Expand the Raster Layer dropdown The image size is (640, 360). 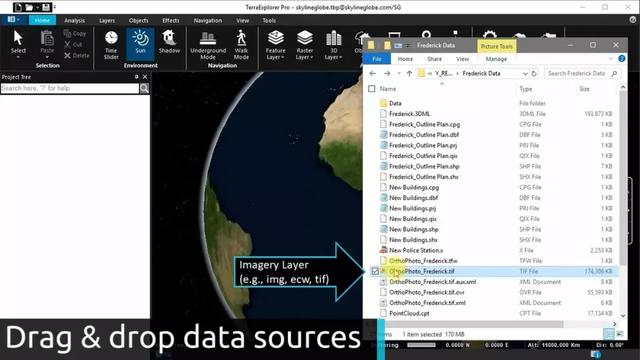(304, 45)
